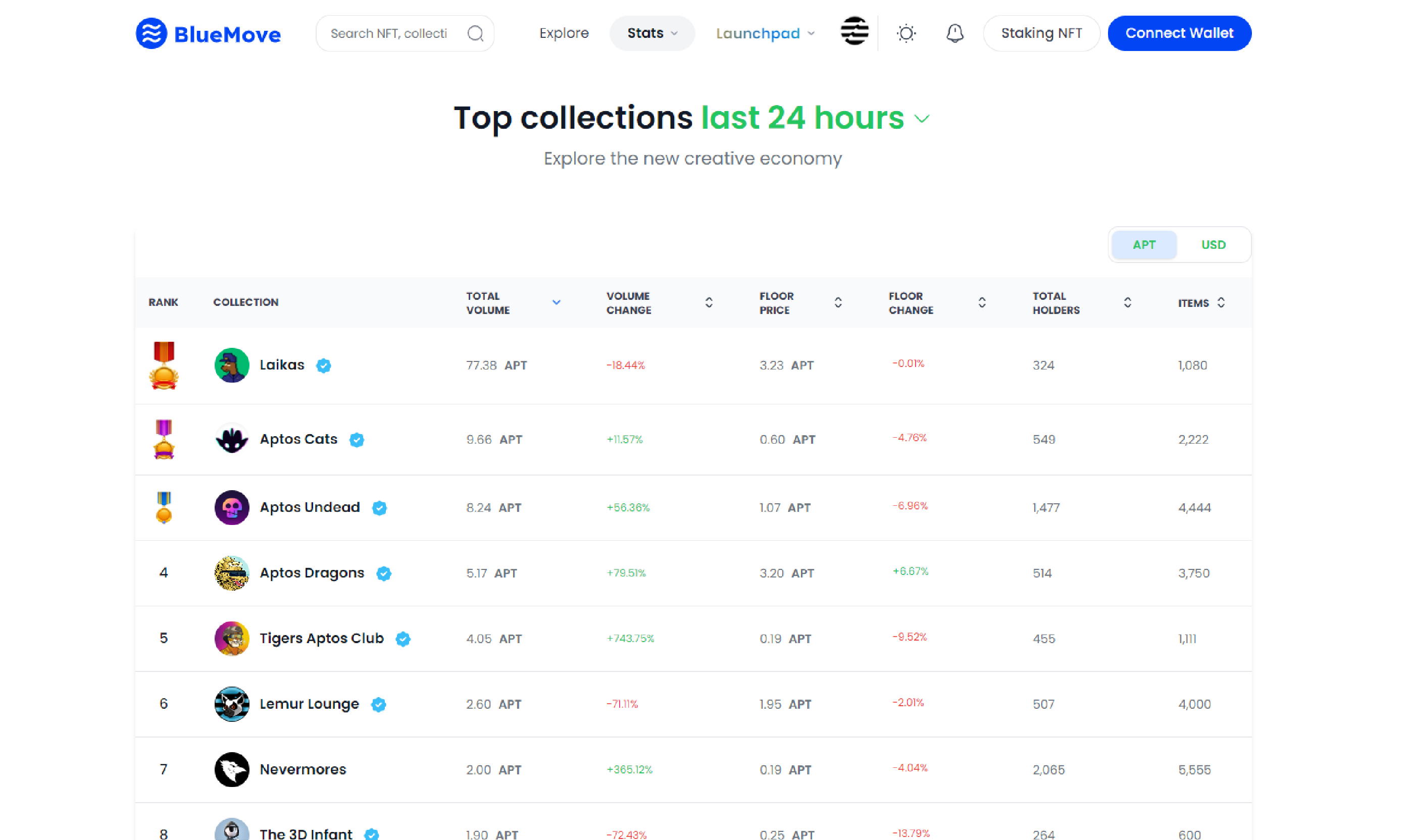
Task: Click the +743.75% volume change value
Action: click(x=630, y=639)
